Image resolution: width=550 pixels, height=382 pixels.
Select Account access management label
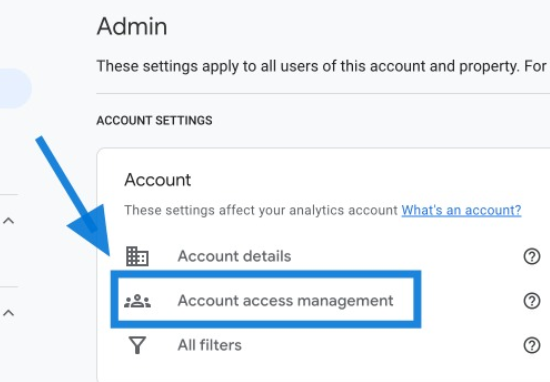pyautogui.click(x=286, y=301)
